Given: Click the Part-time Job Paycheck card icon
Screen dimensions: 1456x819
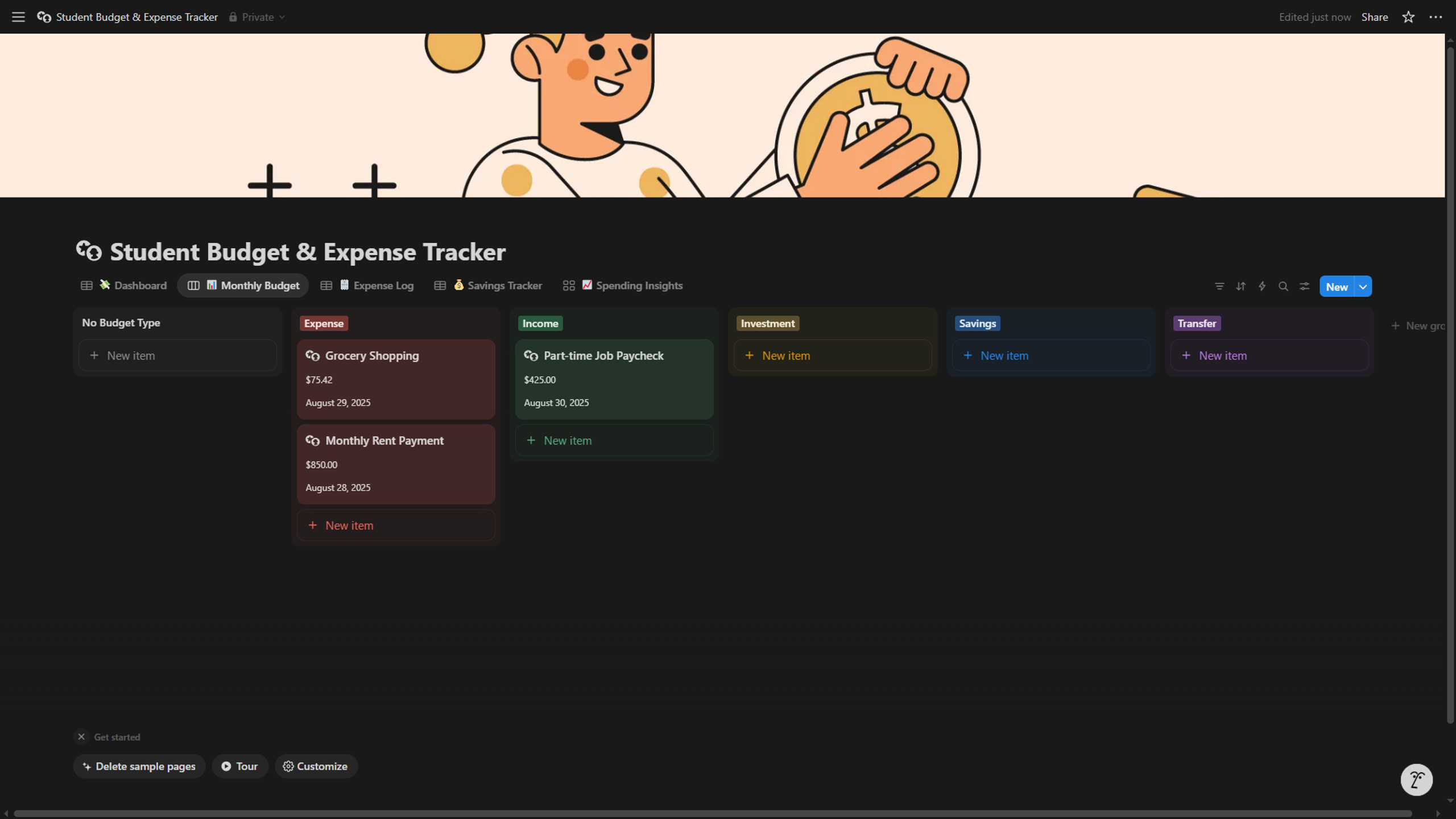Looking at the screenshot, I should 531,355.
